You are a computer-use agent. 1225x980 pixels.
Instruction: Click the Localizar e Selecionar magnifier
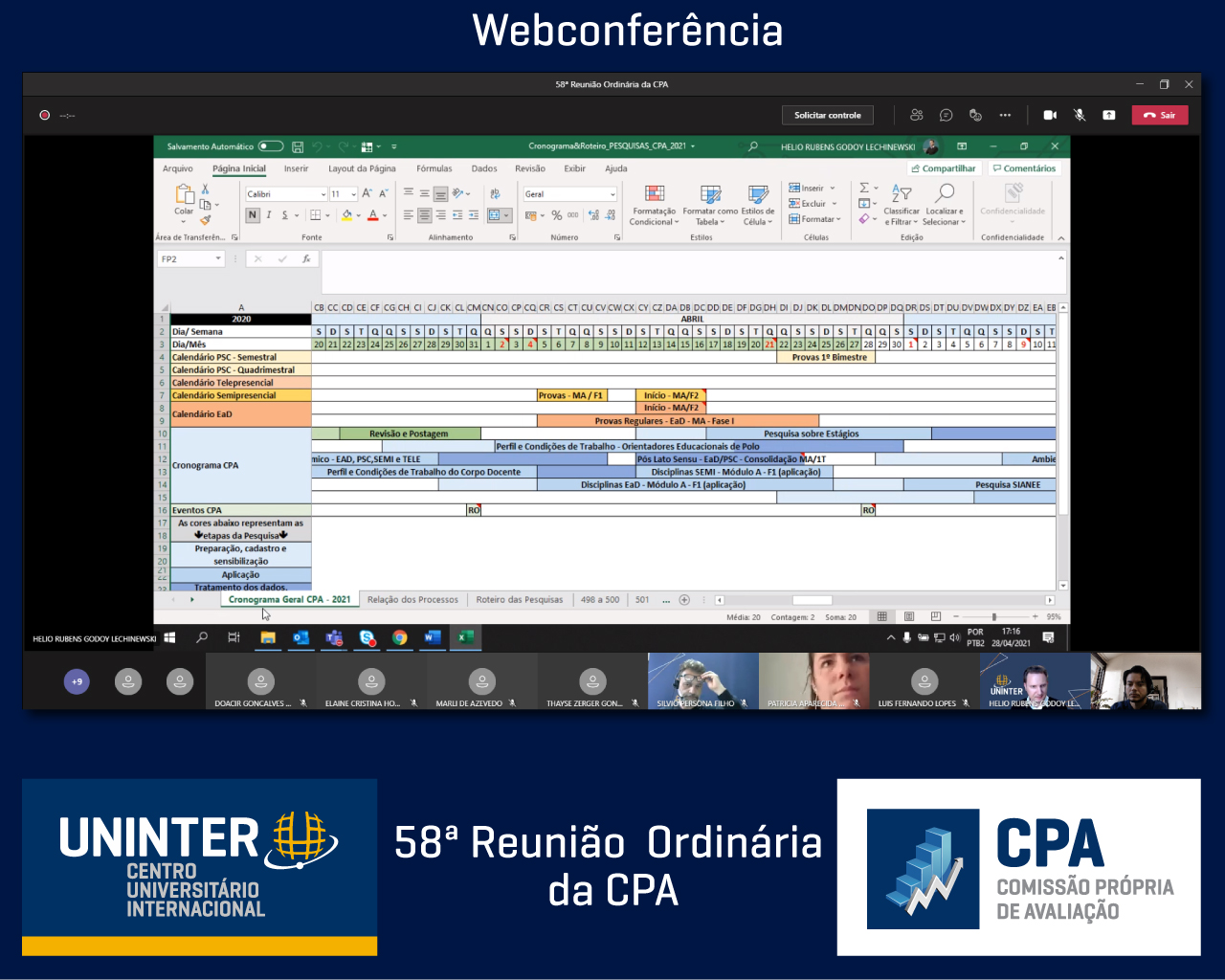[x=946, y=193]
